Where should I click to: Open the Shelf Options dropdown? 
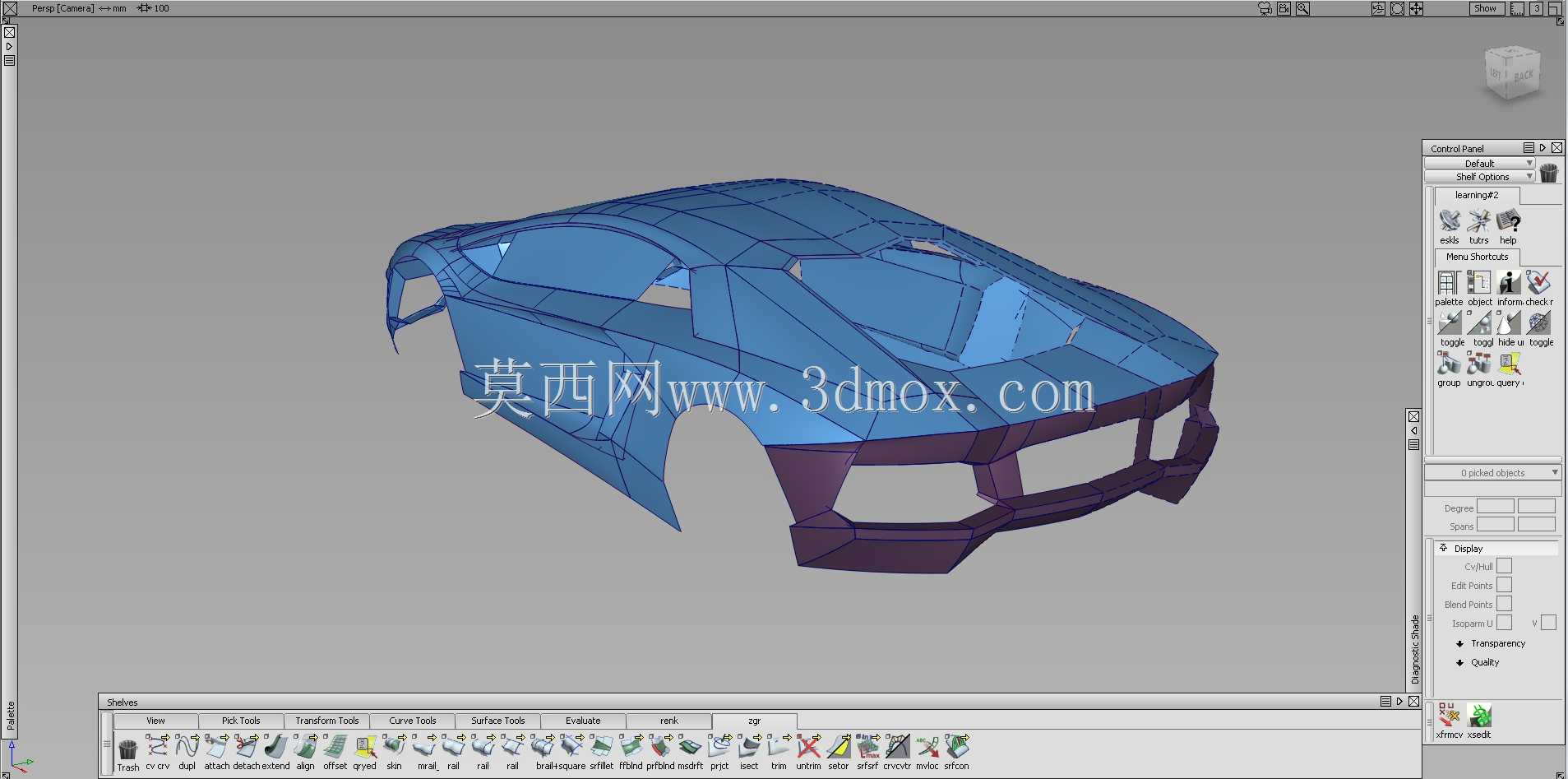click(1479, 177)
